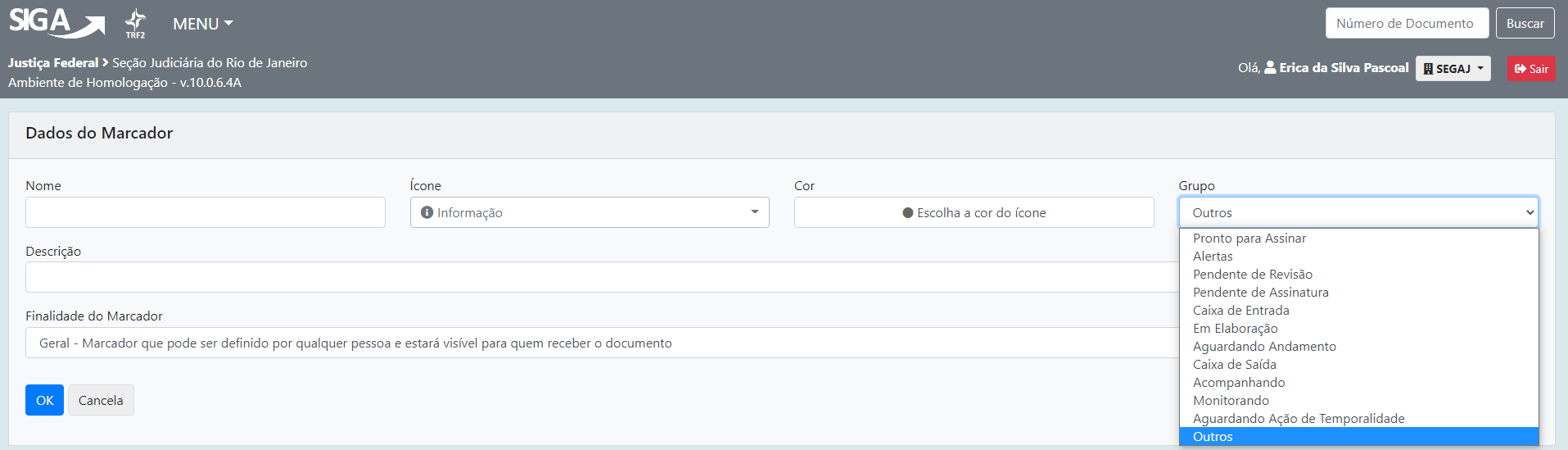Select 'Pronto para Assinar' group option
Viewport: 1568px width, 450px height.
(x=1249, y=239)
